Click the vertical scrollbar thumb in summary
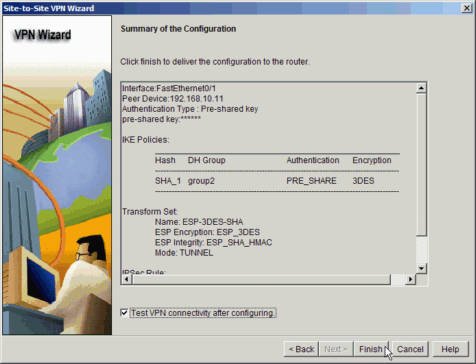476x364 pixels. pyautogui.click(x=421, y=165)
